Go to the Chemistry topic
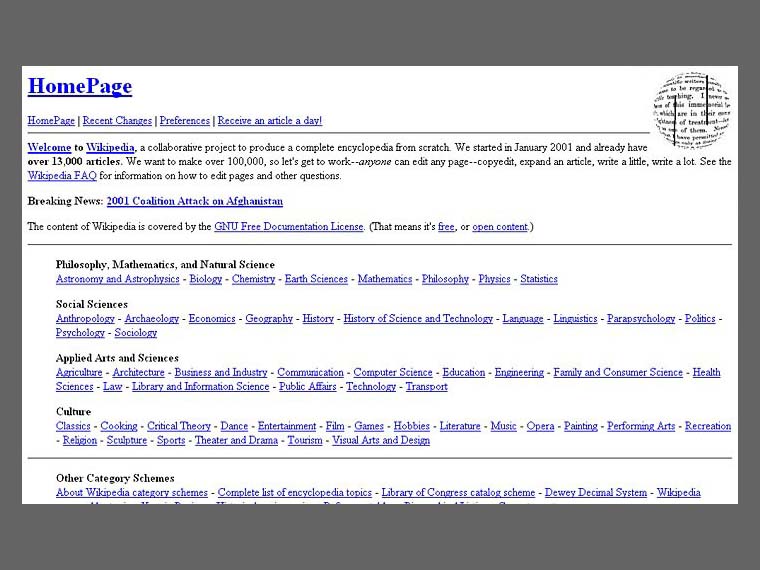760x570 pixels. click(x=253, y=279)
